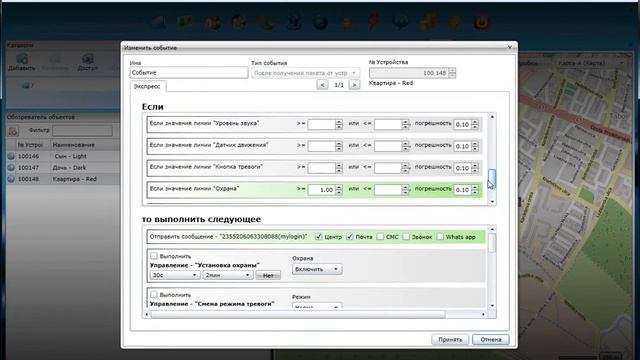Viewport: 640px width, 360px height.
Task: Click the red power icon in top toolbar
Action: pyautogui.click(x=482, y=22)
